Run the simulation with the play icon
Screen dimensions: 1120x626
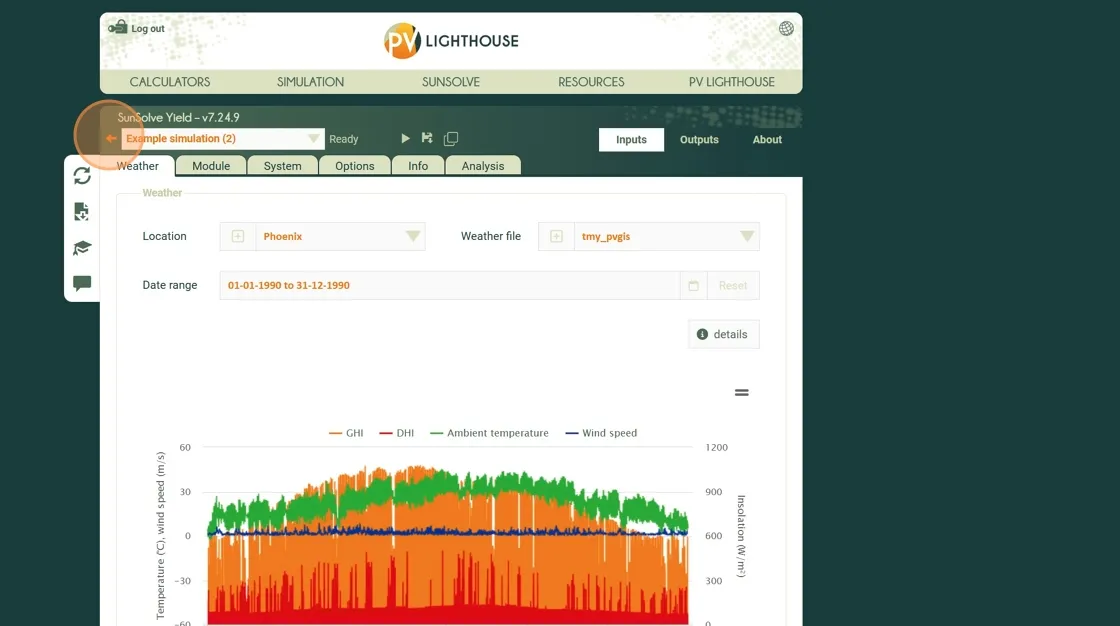click(x=405, y=139)
